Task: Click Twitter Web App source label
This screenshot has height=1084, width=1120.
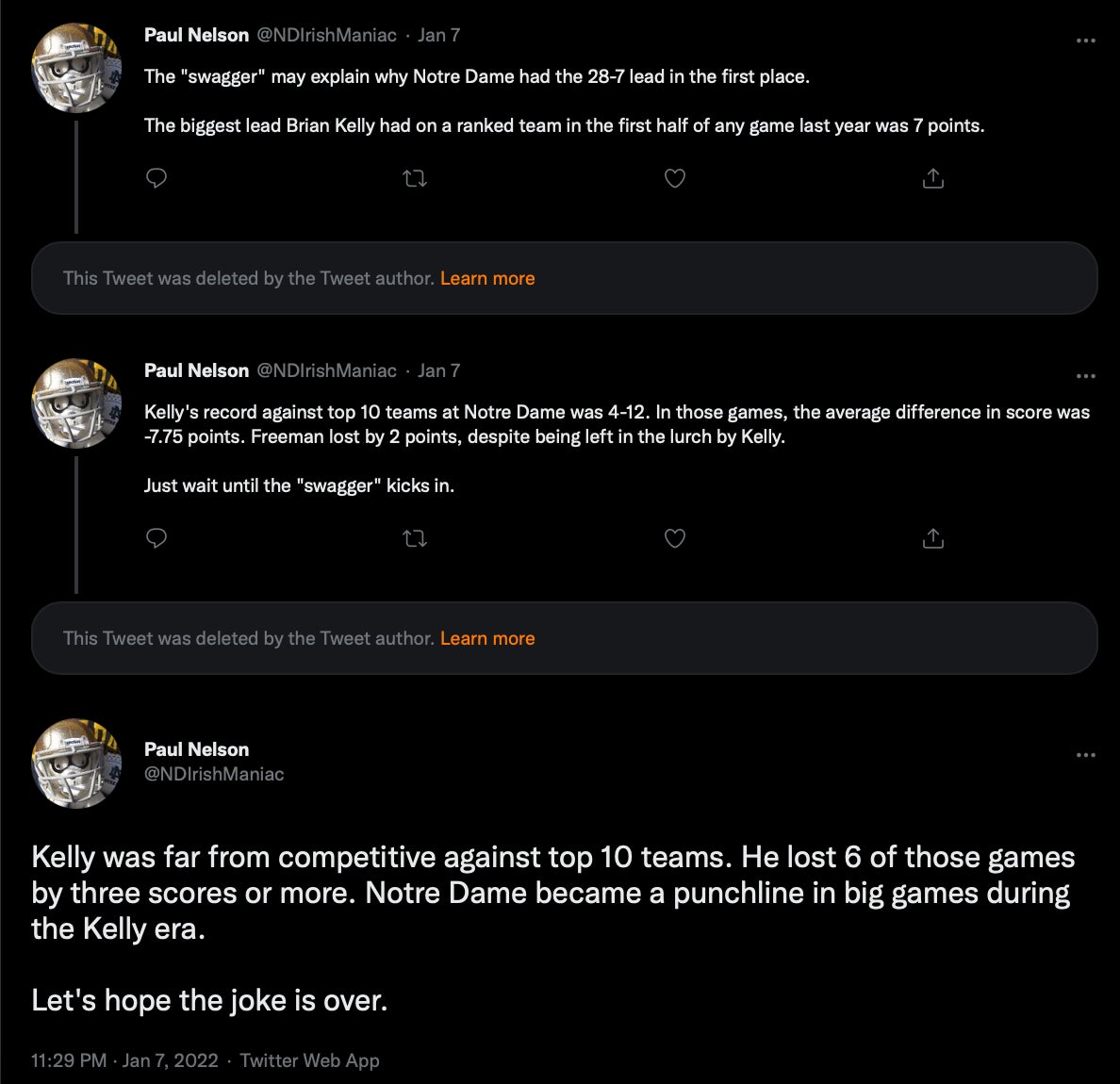Action: (x=309, y=1060)
